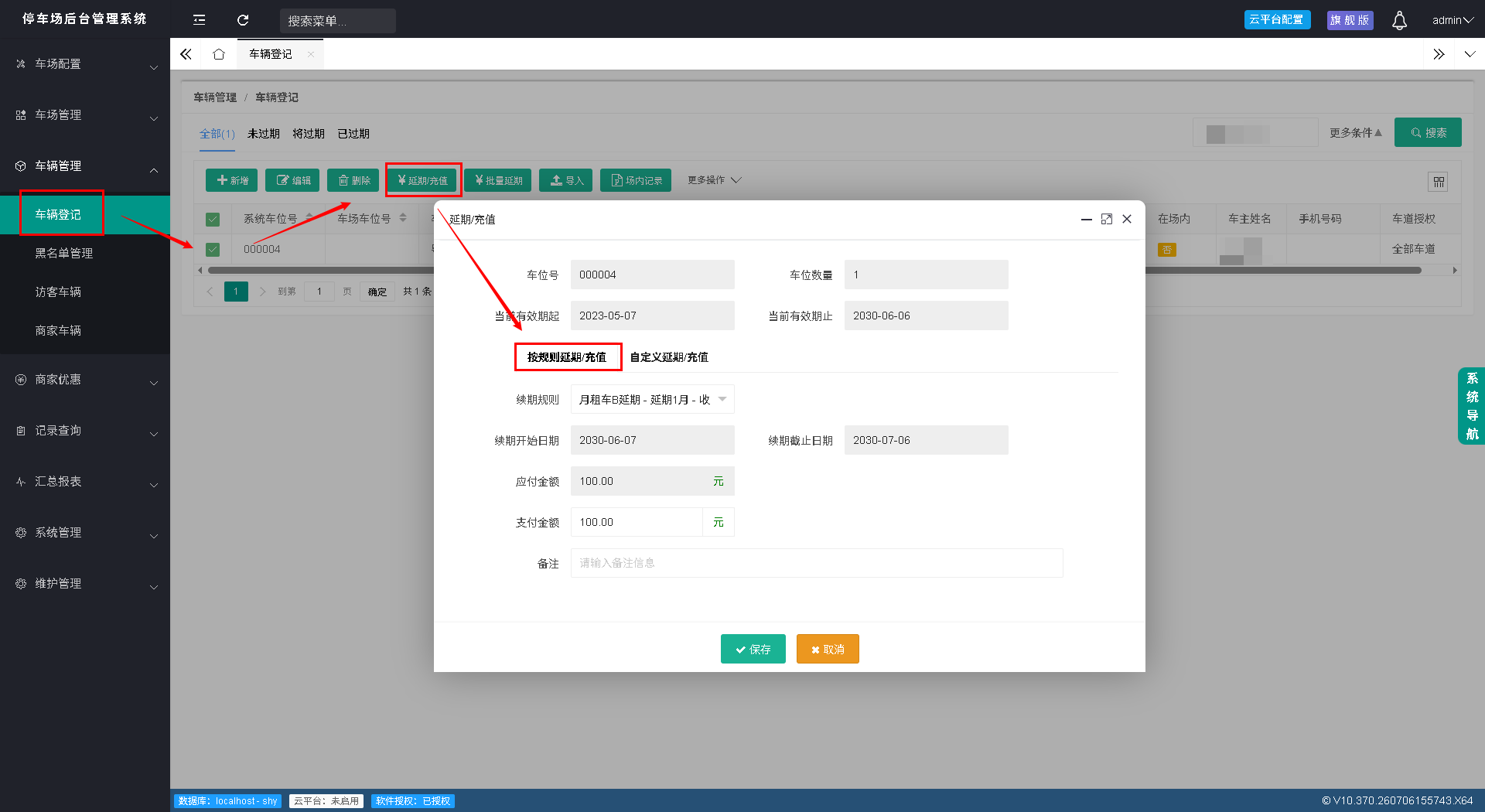Click the double left arrow tab scroller

click(x=186, y=54)
